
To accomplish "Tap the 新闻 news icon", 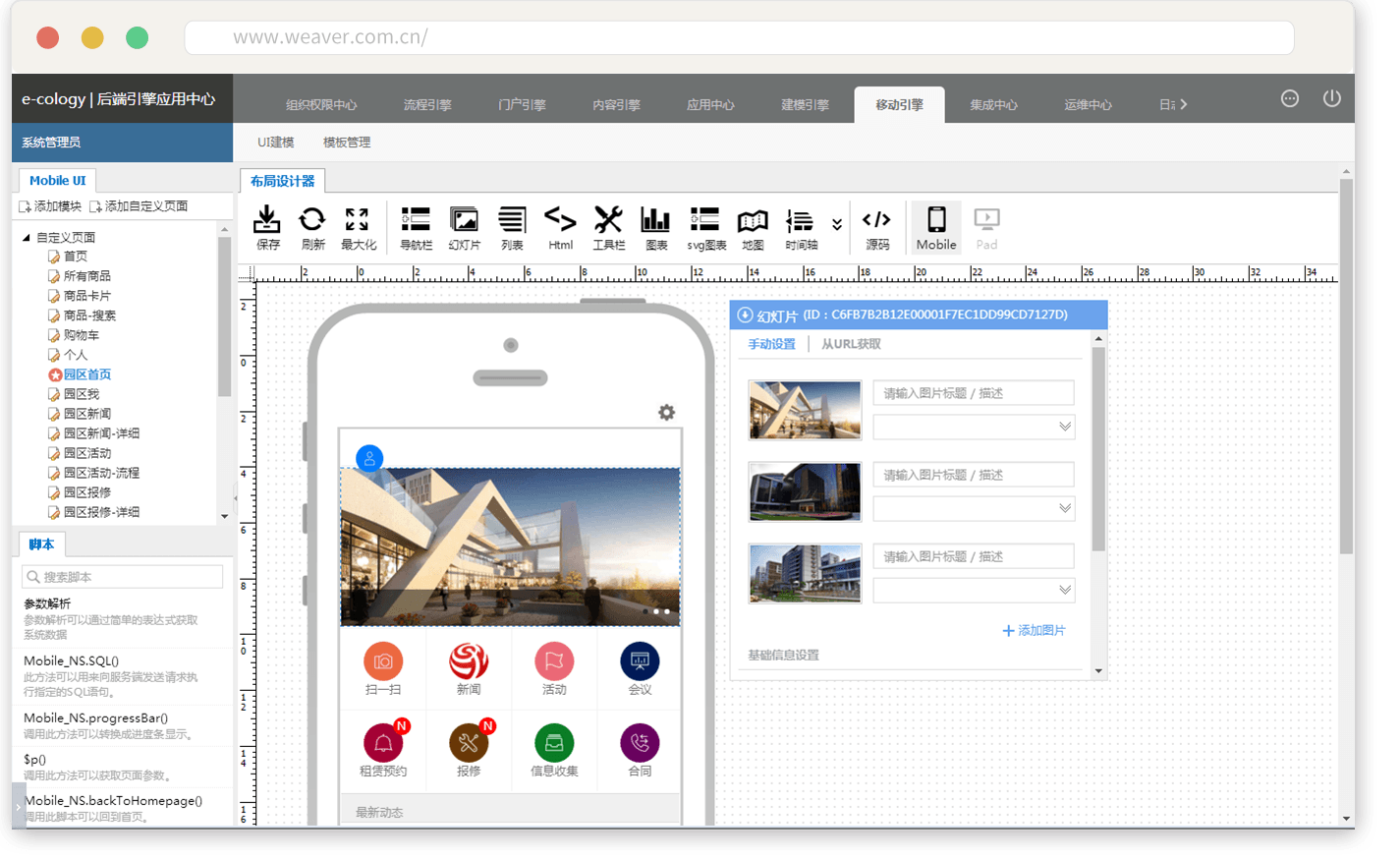I will pyautogui.click(x=469, y=661).
